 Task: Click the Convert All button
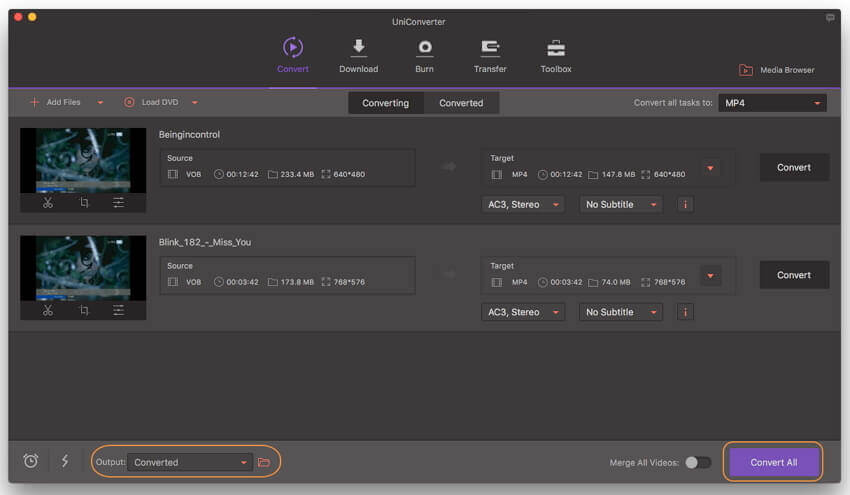click(x=774, y=462)
